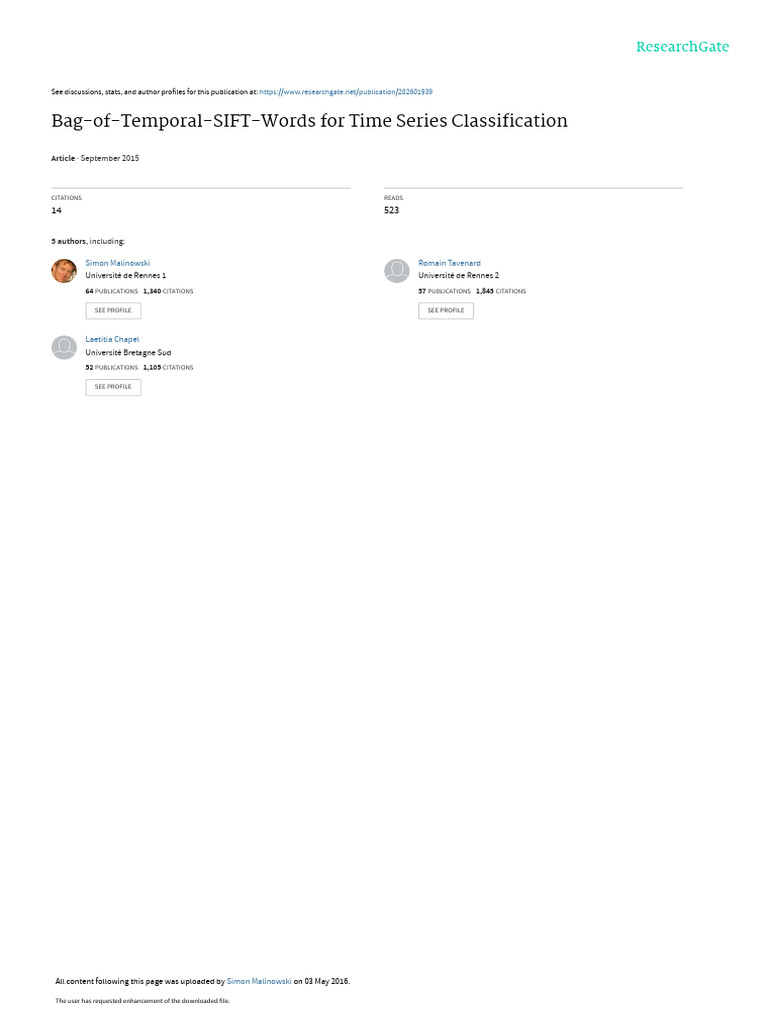This screenshot has height=1024, width=768.
Task: View profile of Laetitia Chapel
Action: (x=113, y=387)
